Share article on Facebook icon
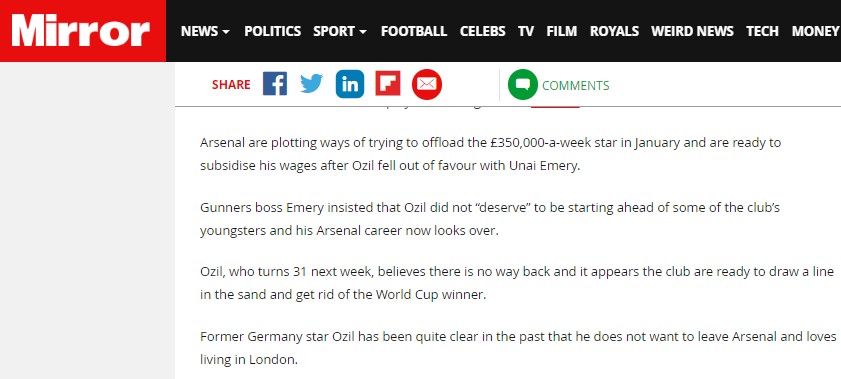This screenshot has width=841, height=379. tap(275, 84)
